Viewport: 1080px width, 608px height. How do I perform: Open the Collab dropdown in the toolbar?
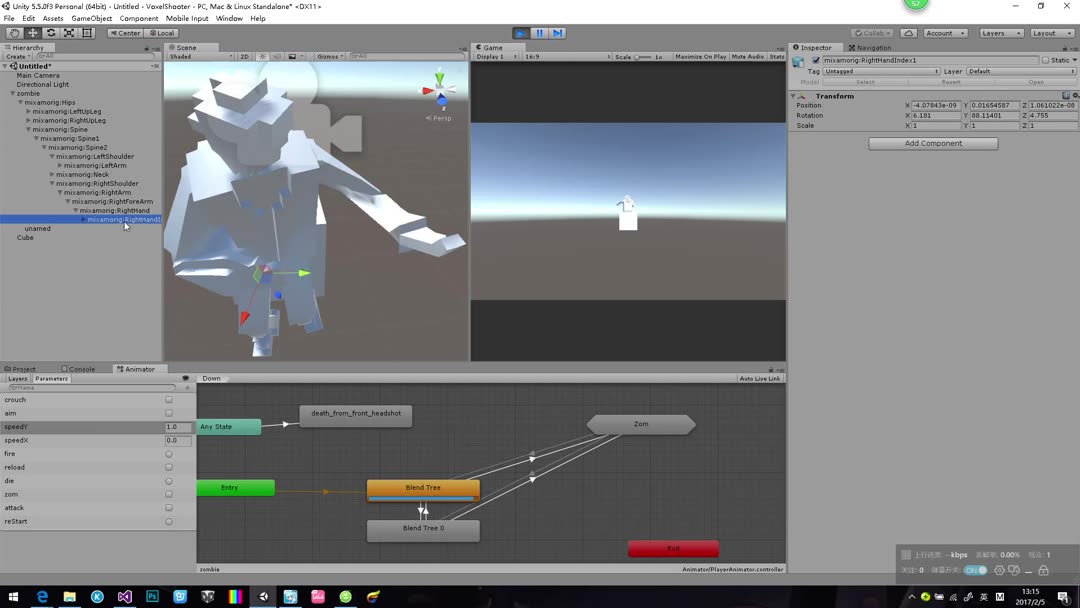(x=870, y=32)
